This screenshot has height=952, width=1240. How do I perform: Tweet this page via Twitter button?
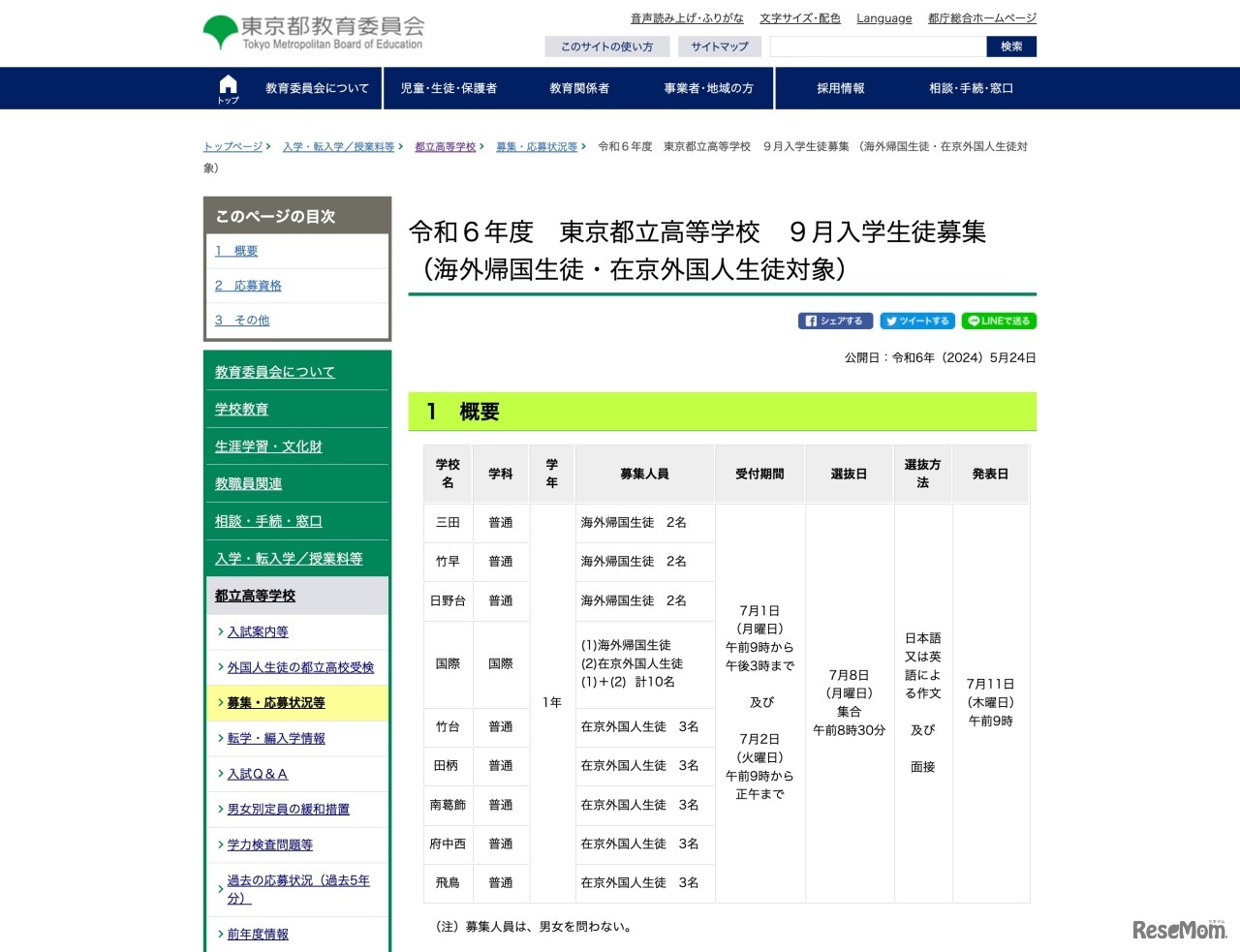coord(916,321)
